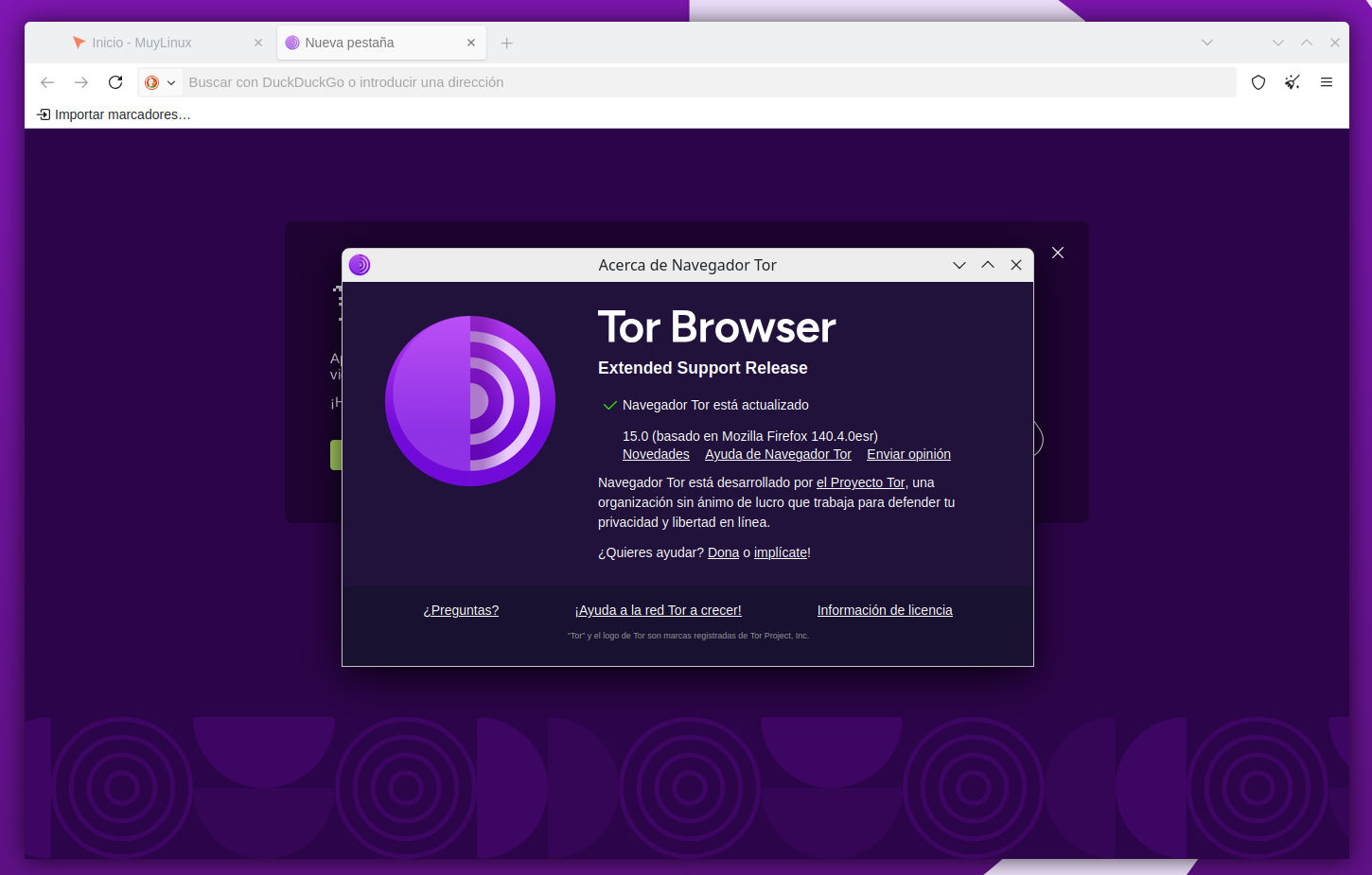Reload the current page
The height and width of the screenshot is (875, 1372).
115,82
